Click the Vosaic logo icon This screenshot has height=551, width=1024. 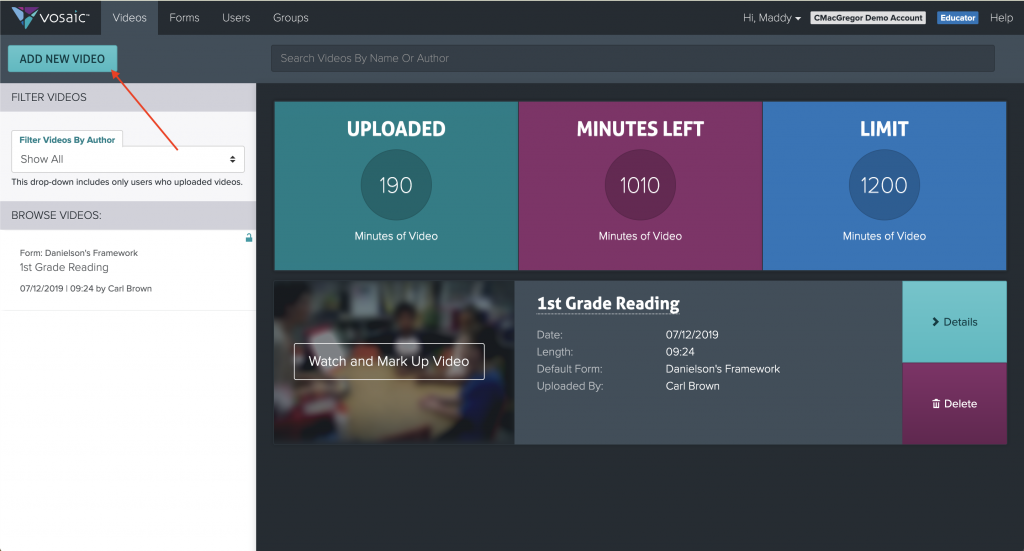click(x=25, y=18)
